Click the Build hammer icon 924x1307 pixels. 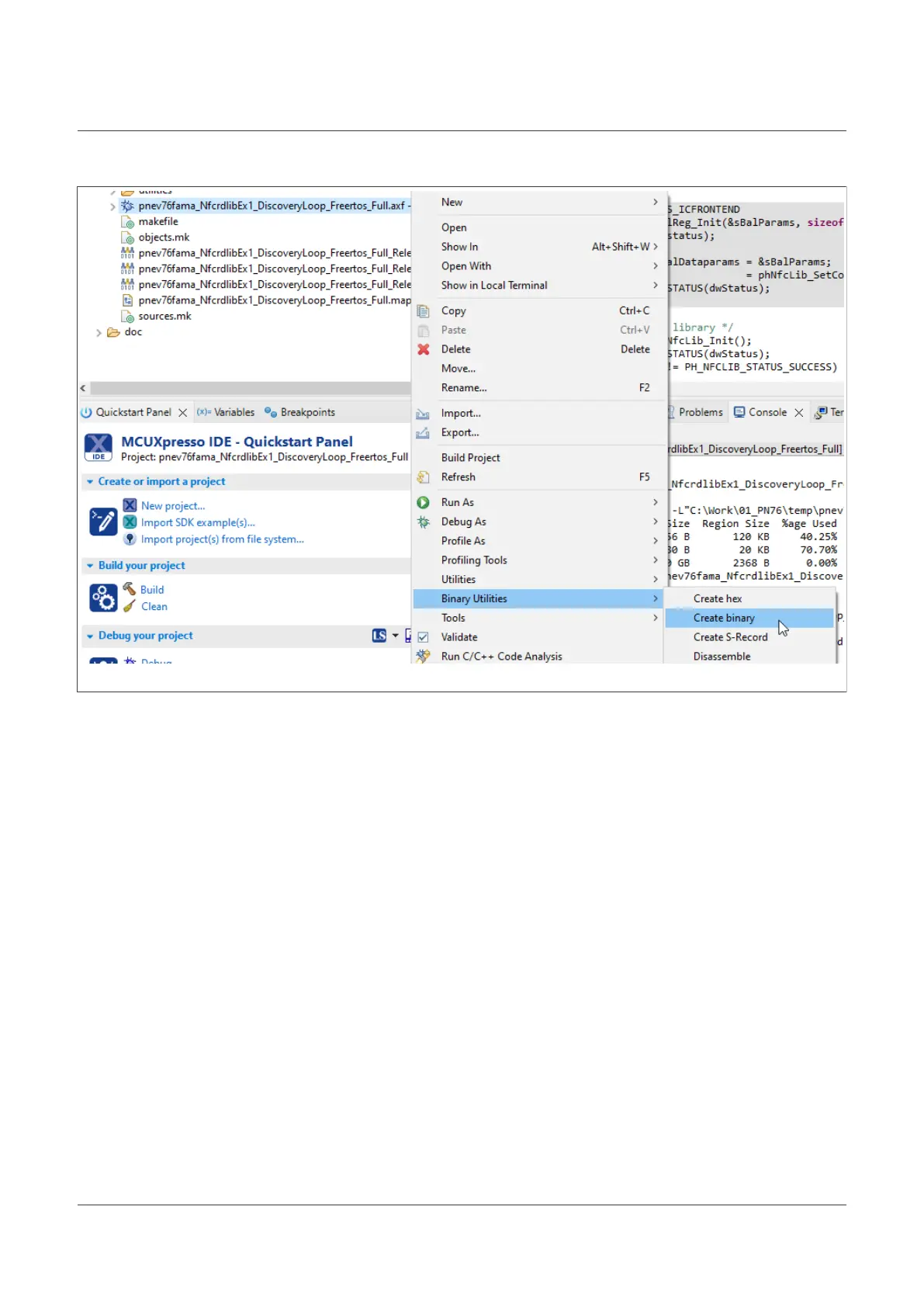[x=130, y=589]
